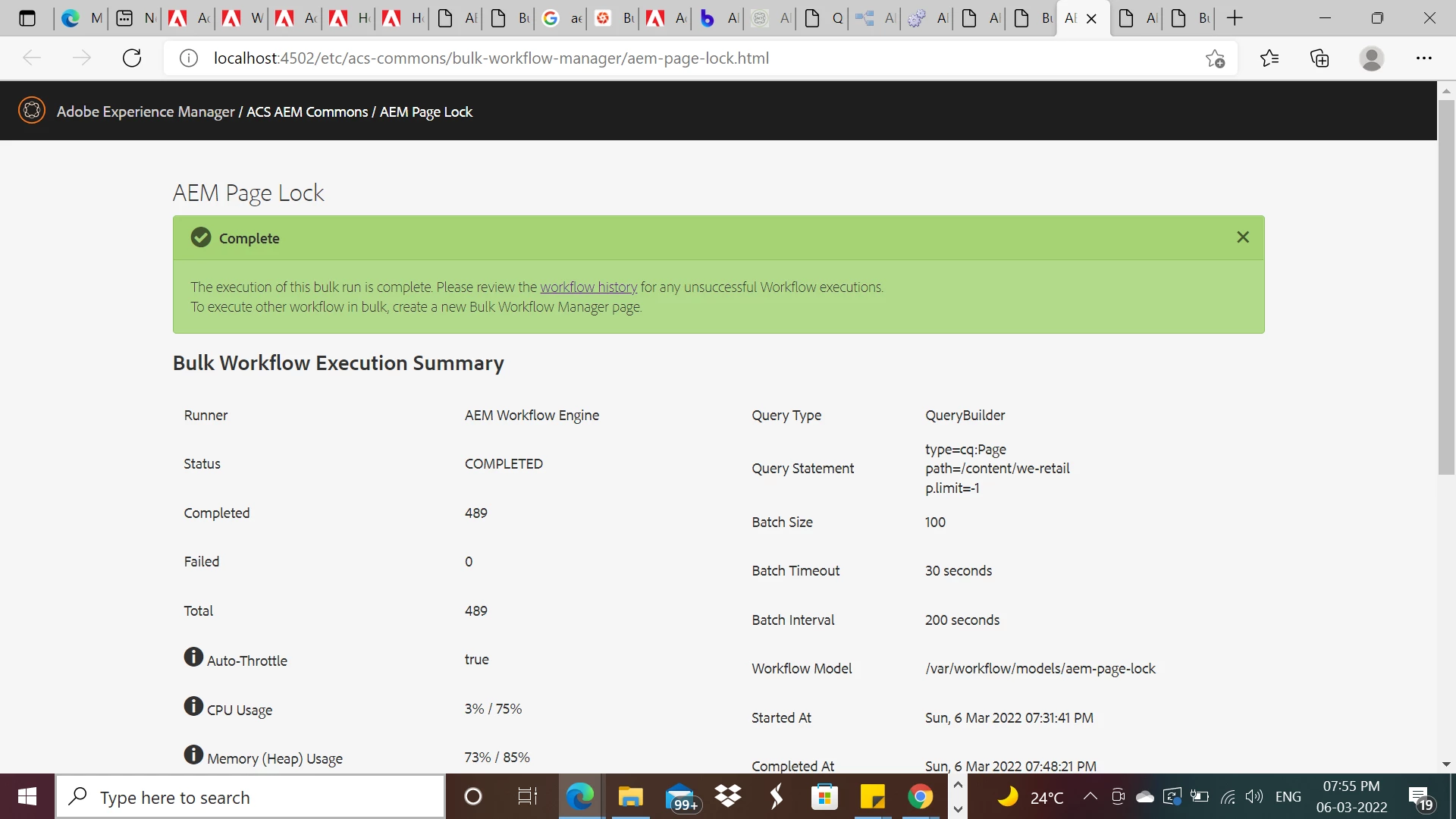The height and width of the screenshot is (819, 1456).
Task: Open the workflow history link
Action: (x=588, y=287)
